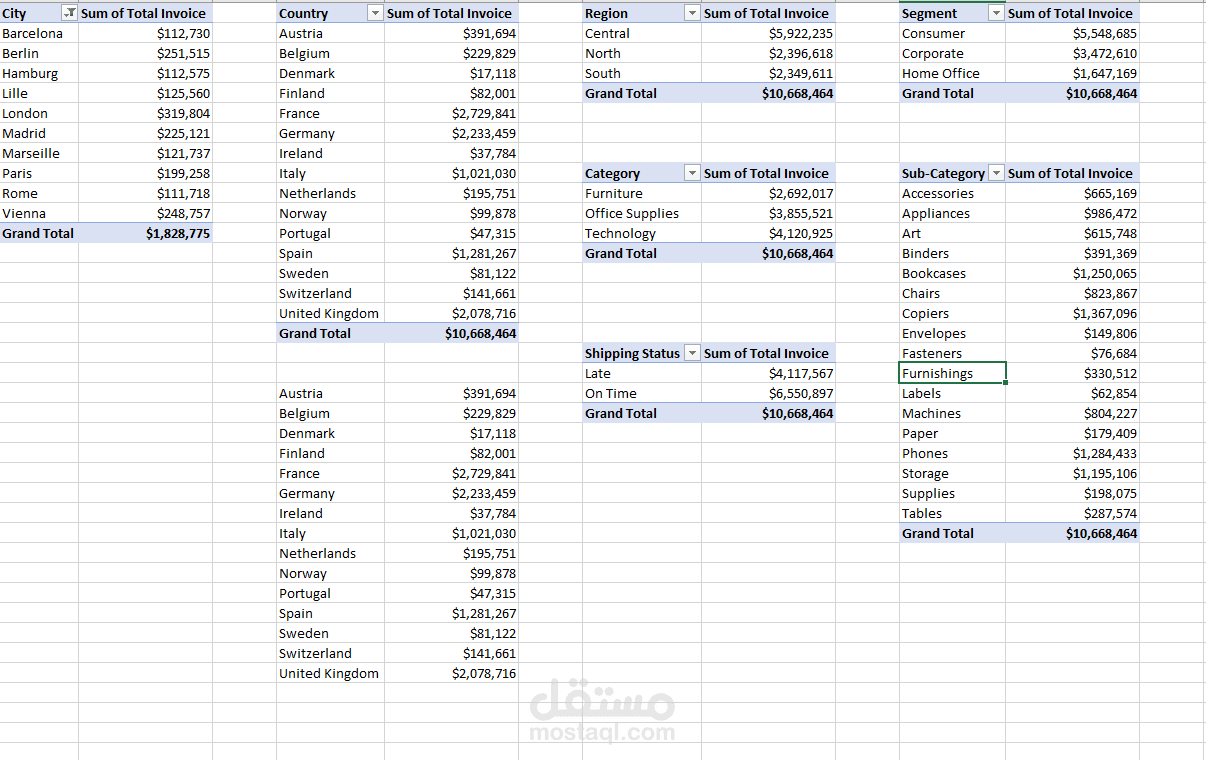Screen dimensions: 1206x760
Task: Open the City pivot filter dropdown
Action: click(69, 13)
